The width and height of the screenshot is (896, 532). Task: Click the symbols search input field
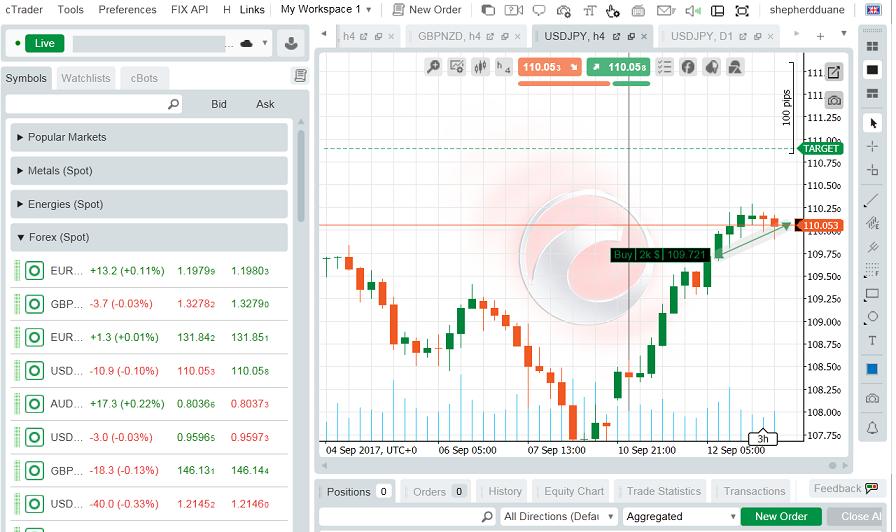tap(94, 104)
